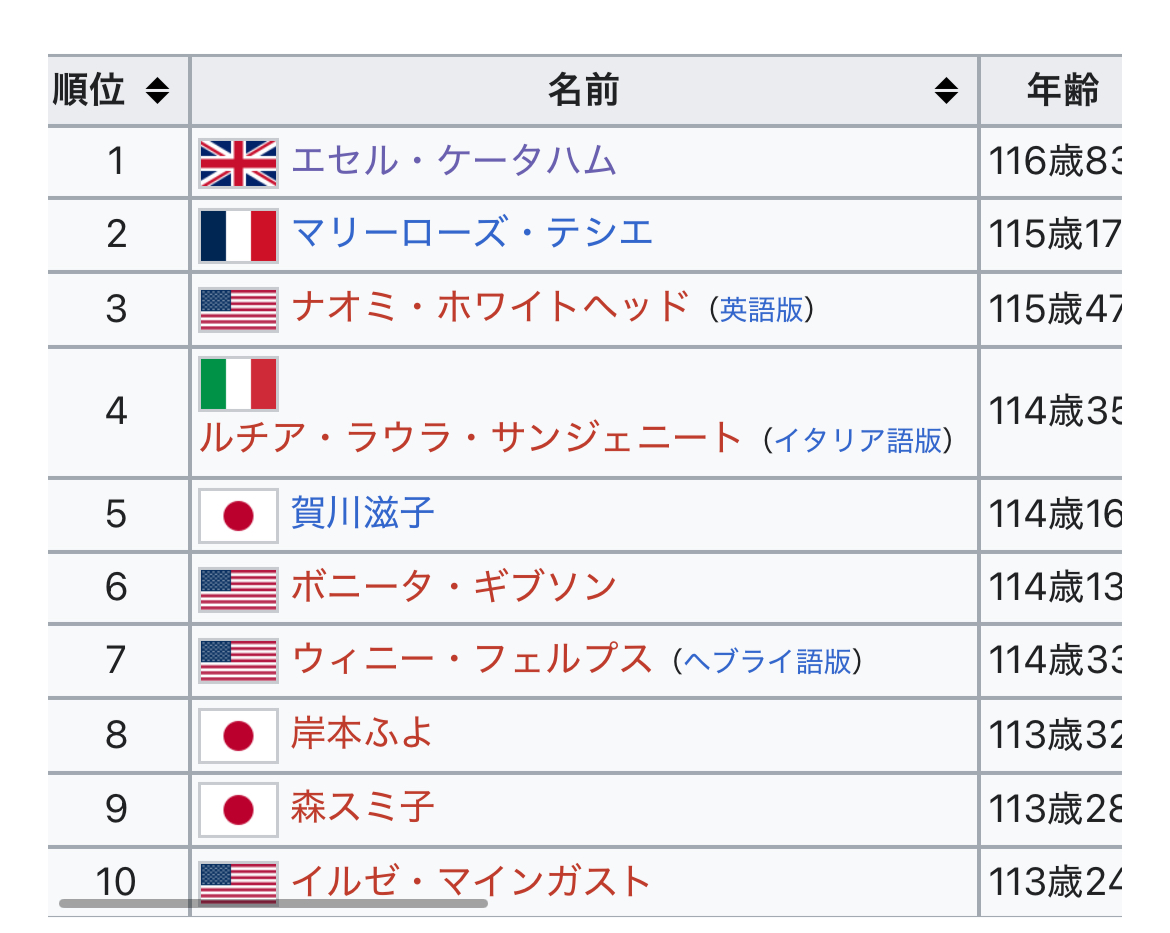This screenshot has height=933, width=1170.
Task: Sort table by 順位 column arrows
Action: [x=157, y=92]
